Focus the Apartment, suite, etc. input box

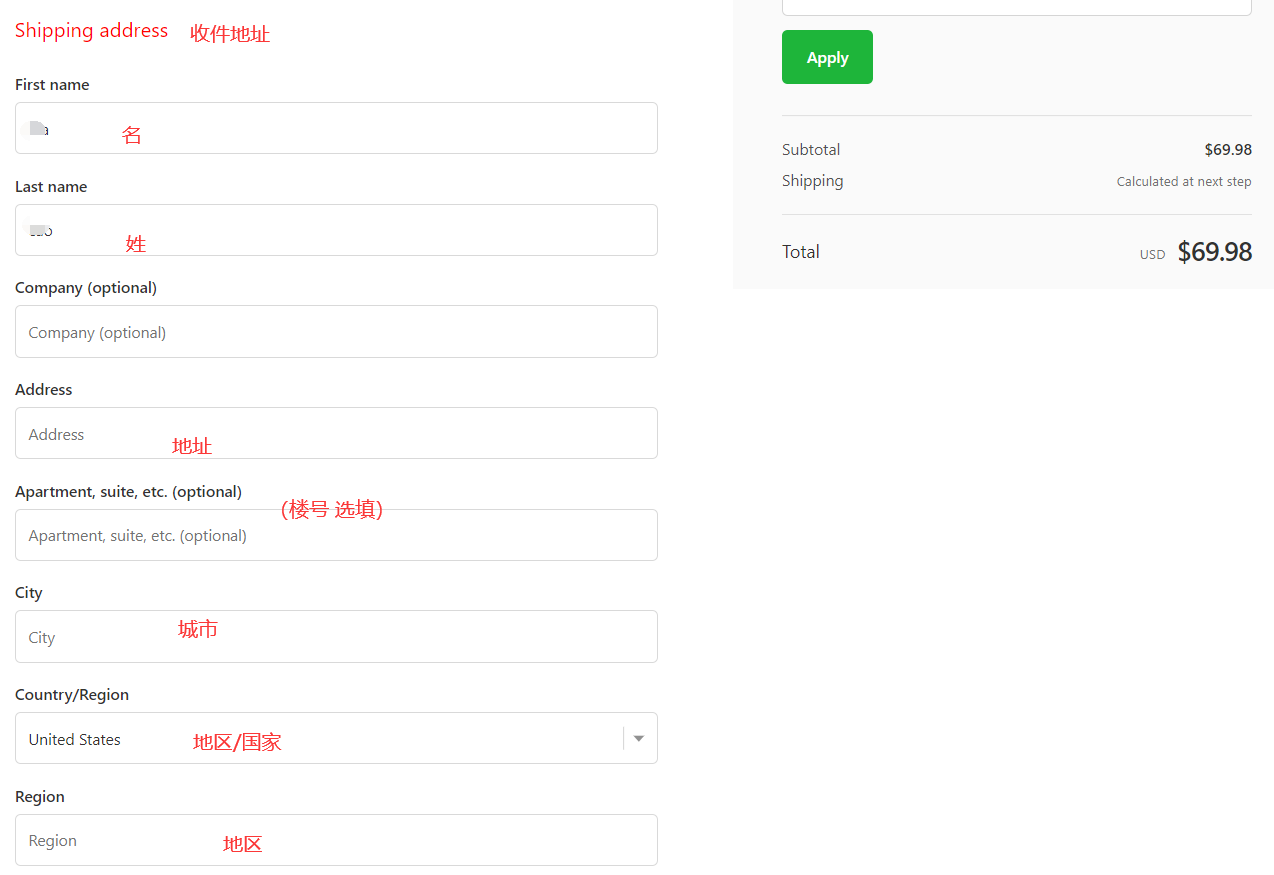[x=336, y=535]
